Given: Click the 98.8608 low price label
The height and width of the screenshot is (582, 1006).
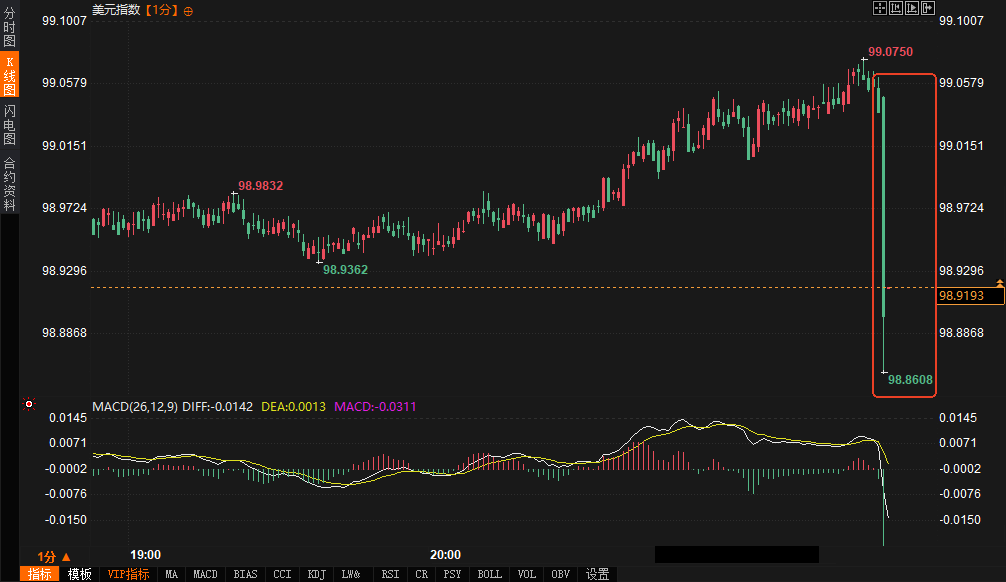Looking at the screenshot, I should (910, 380).
